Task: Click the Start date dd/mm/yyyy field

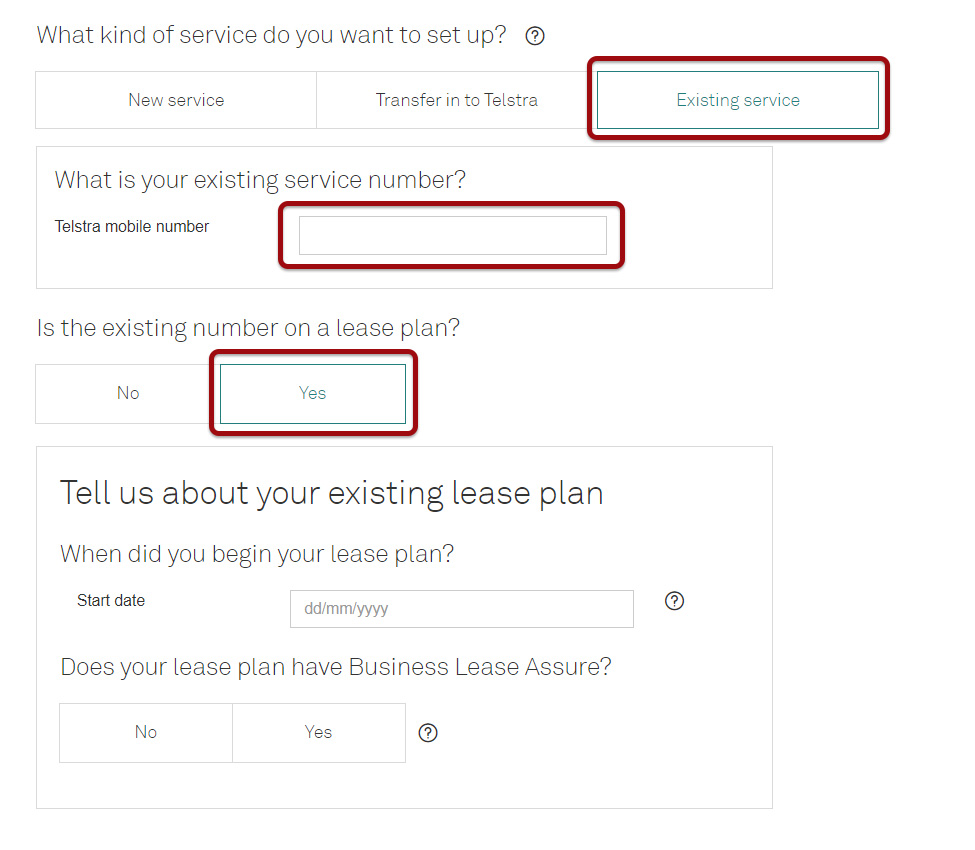Action: tap(461, 609)
